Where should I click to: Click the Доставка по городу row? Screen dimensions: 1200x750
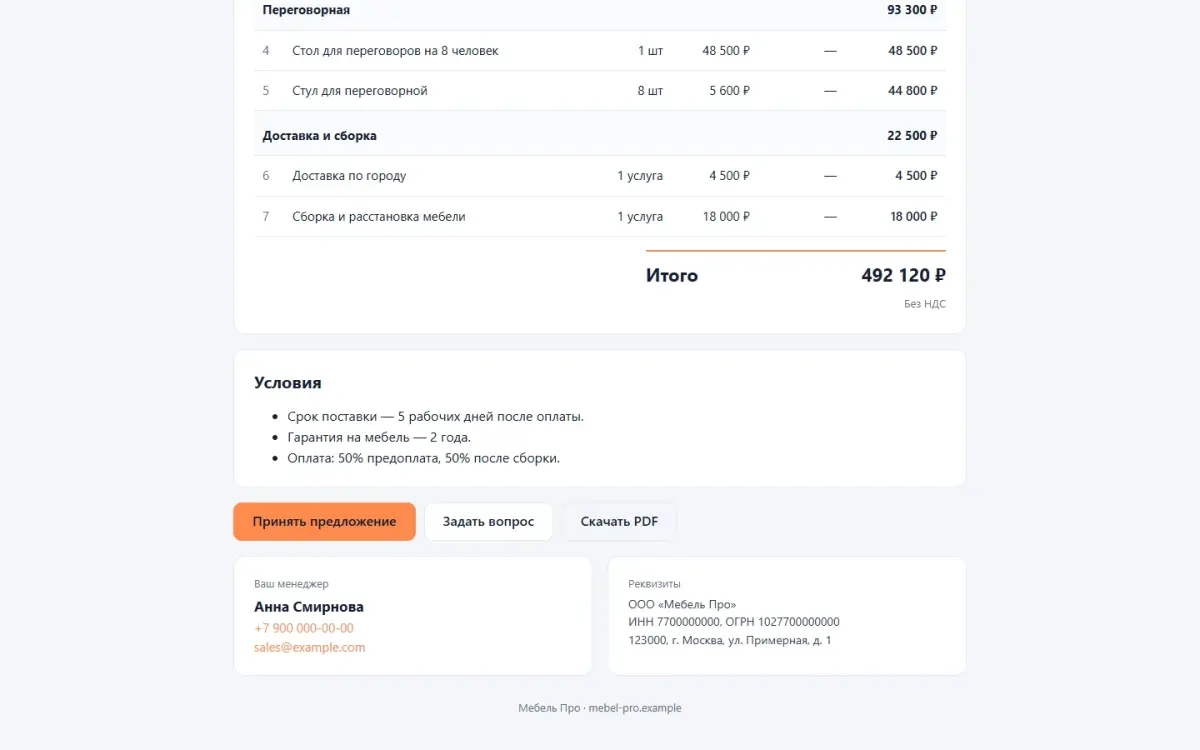pyautogui.click(x=600, y=176)
